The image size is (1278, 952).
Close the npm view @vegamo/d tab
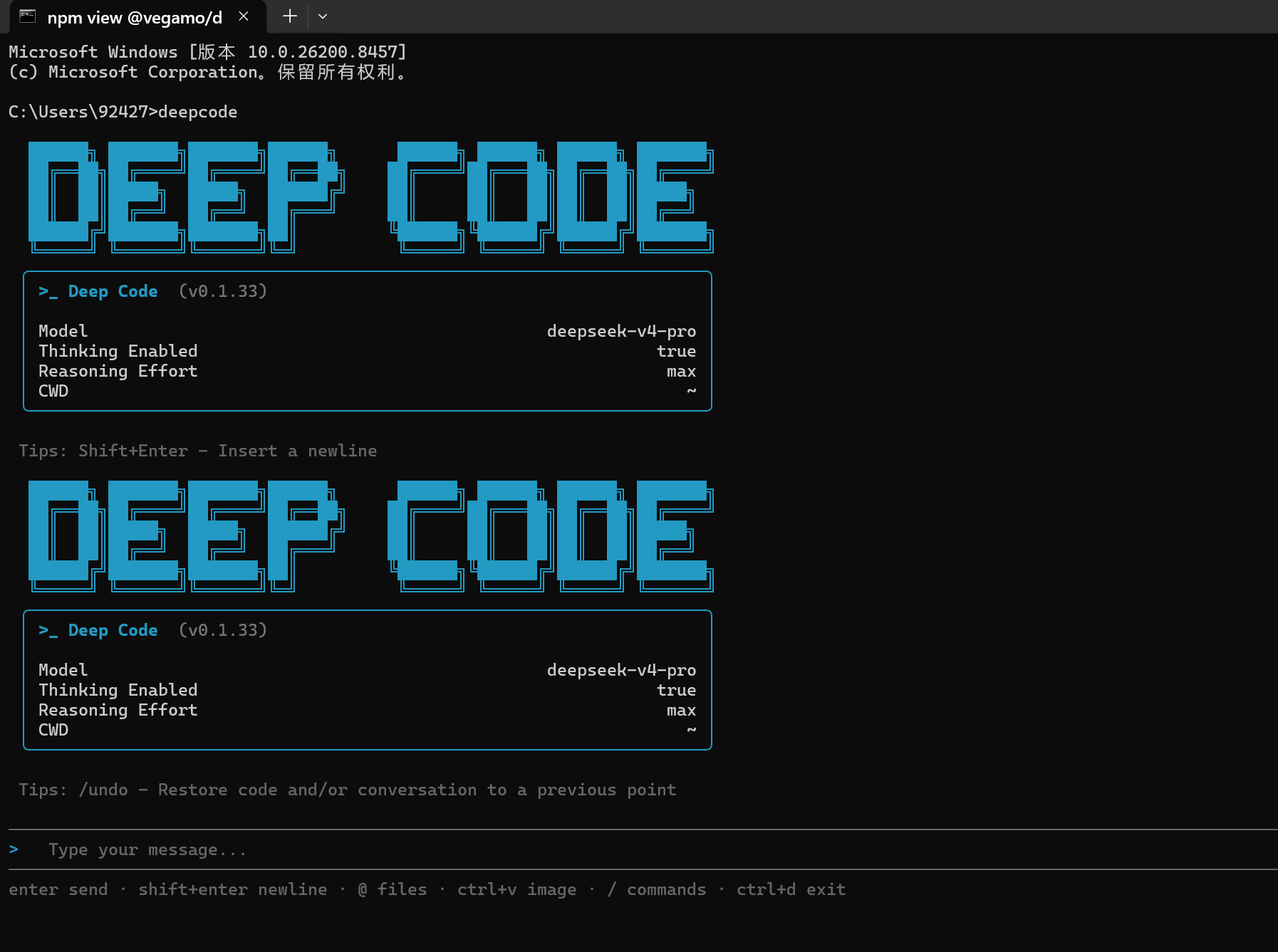pyautogui.click(x=244, y=16)
